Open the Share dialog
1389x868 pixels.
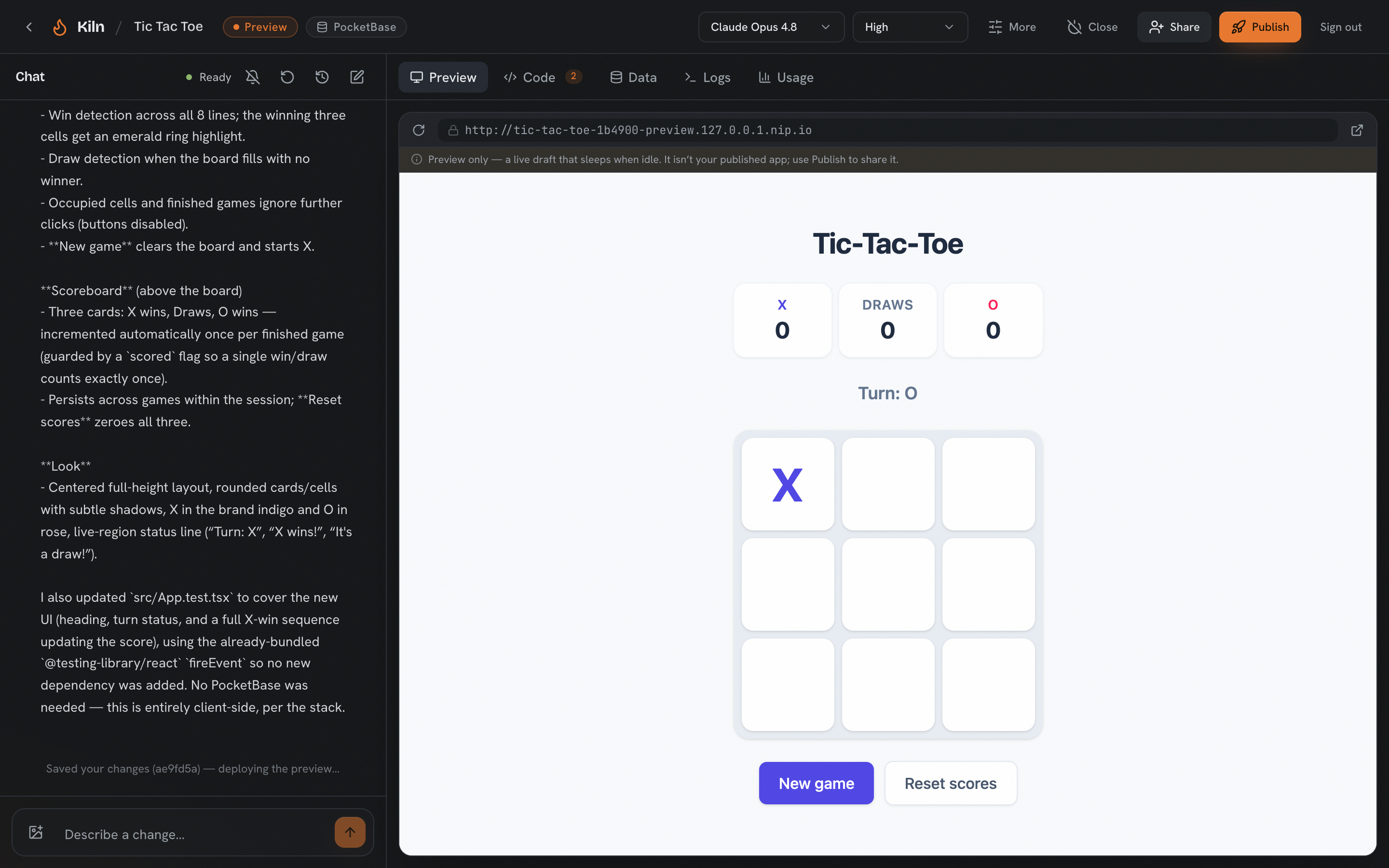1174,27
